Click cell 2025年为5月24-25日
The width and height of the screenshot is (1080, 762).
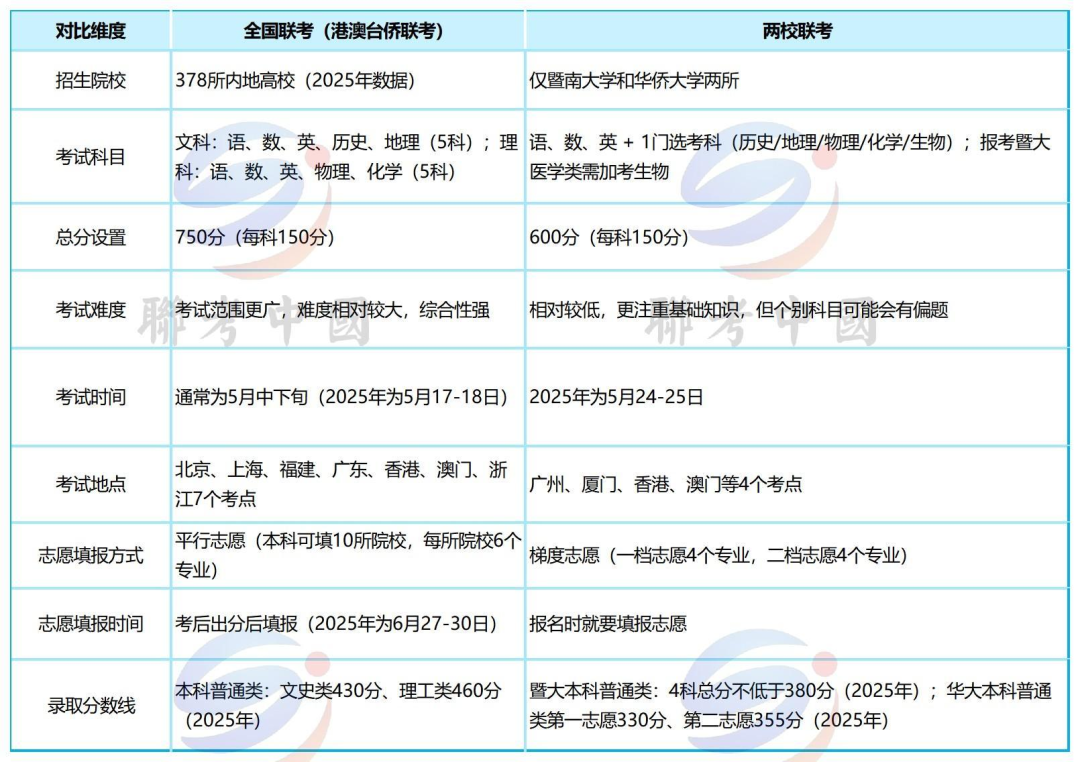tap(797, 397)
